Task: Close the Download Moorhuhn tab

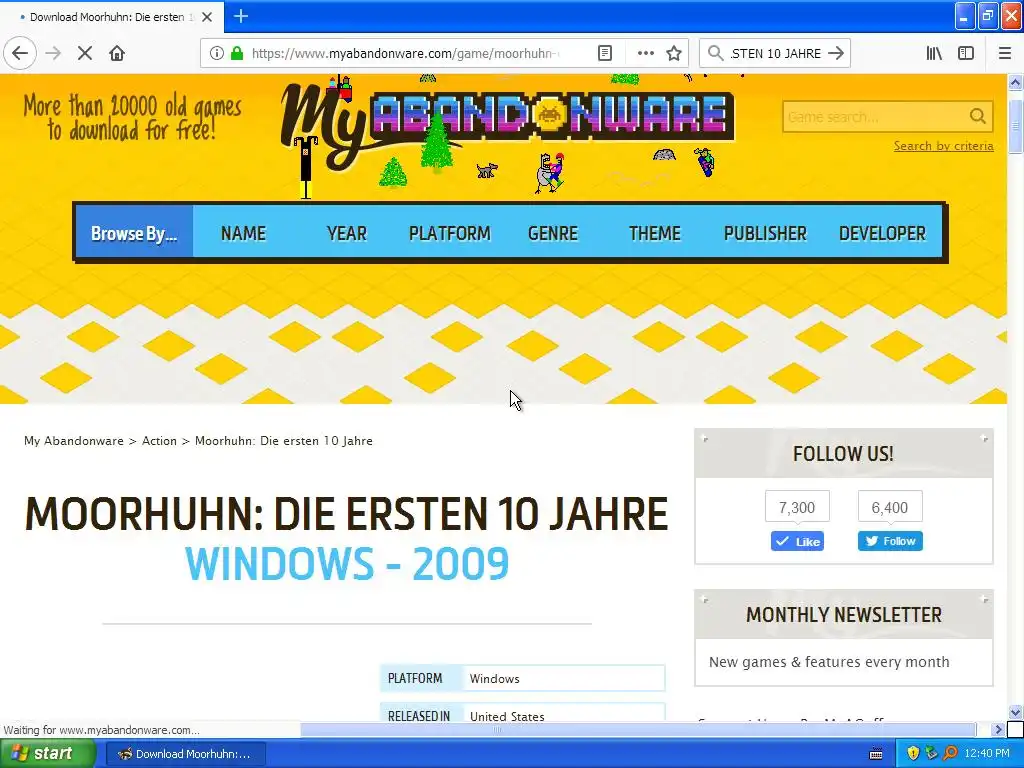Action: [x=207, y=17]
